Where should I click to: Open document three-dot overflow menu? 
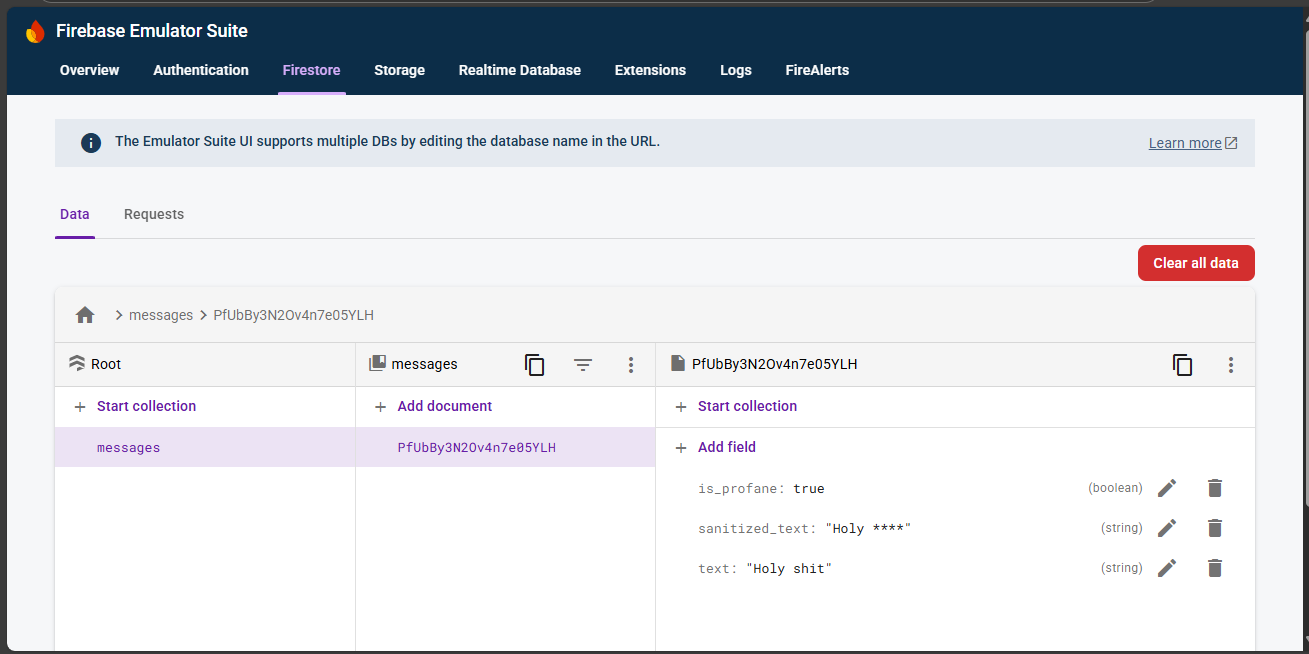pyautogui.click(x=1231, y=365)
